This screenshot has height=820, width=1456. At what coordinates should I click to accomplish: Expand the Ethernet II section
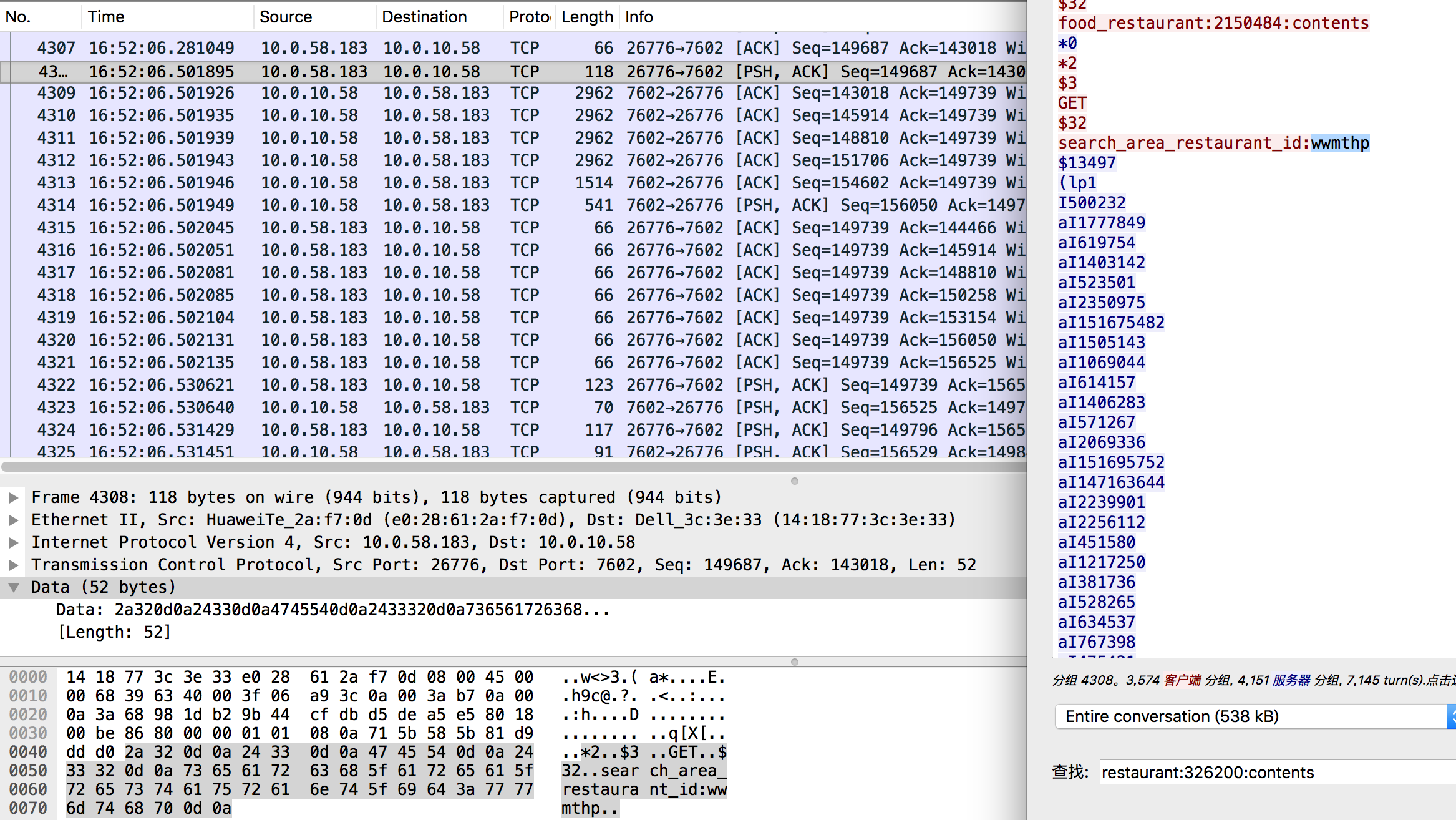coord(13,520)
